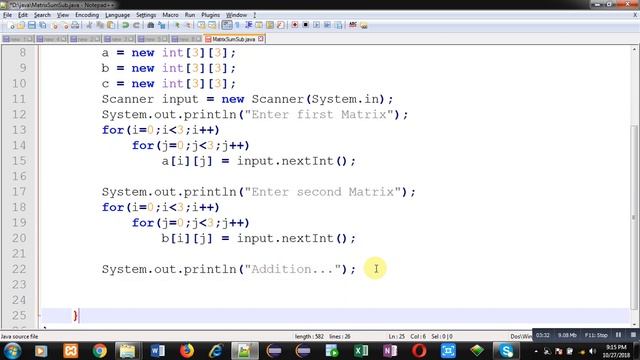640x360 pixels.
Task: Click the Zoom In toolbar icon
Action: (x=177, y=25)
